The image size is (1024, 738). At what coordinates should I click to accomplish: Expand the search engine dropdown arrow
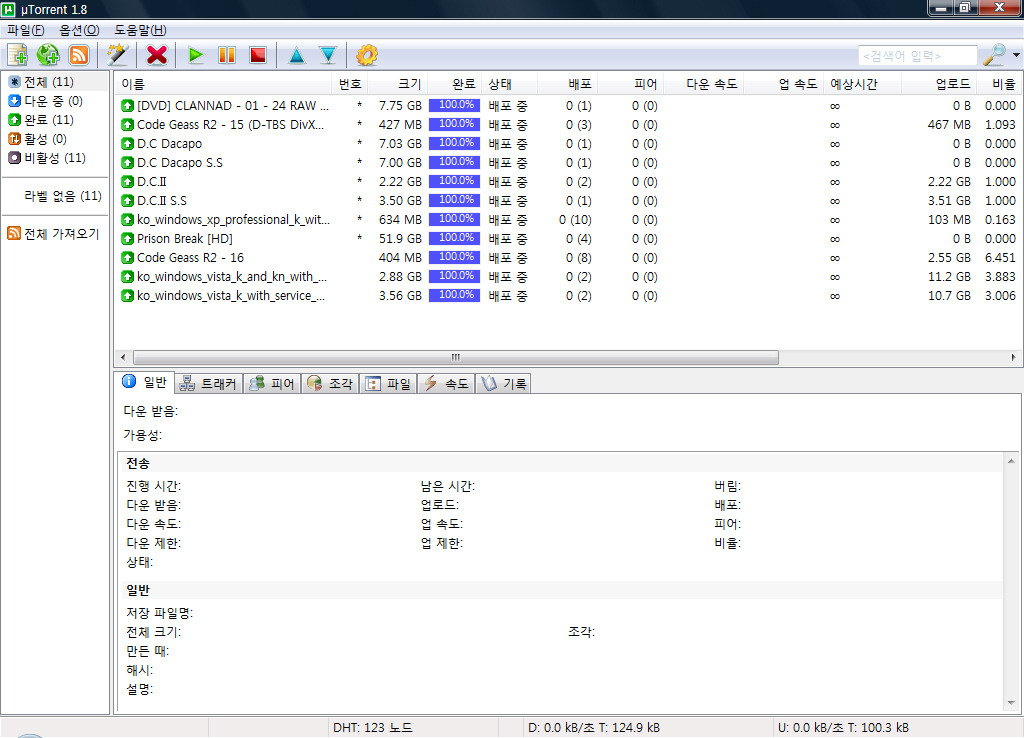tap(1016, 56)
